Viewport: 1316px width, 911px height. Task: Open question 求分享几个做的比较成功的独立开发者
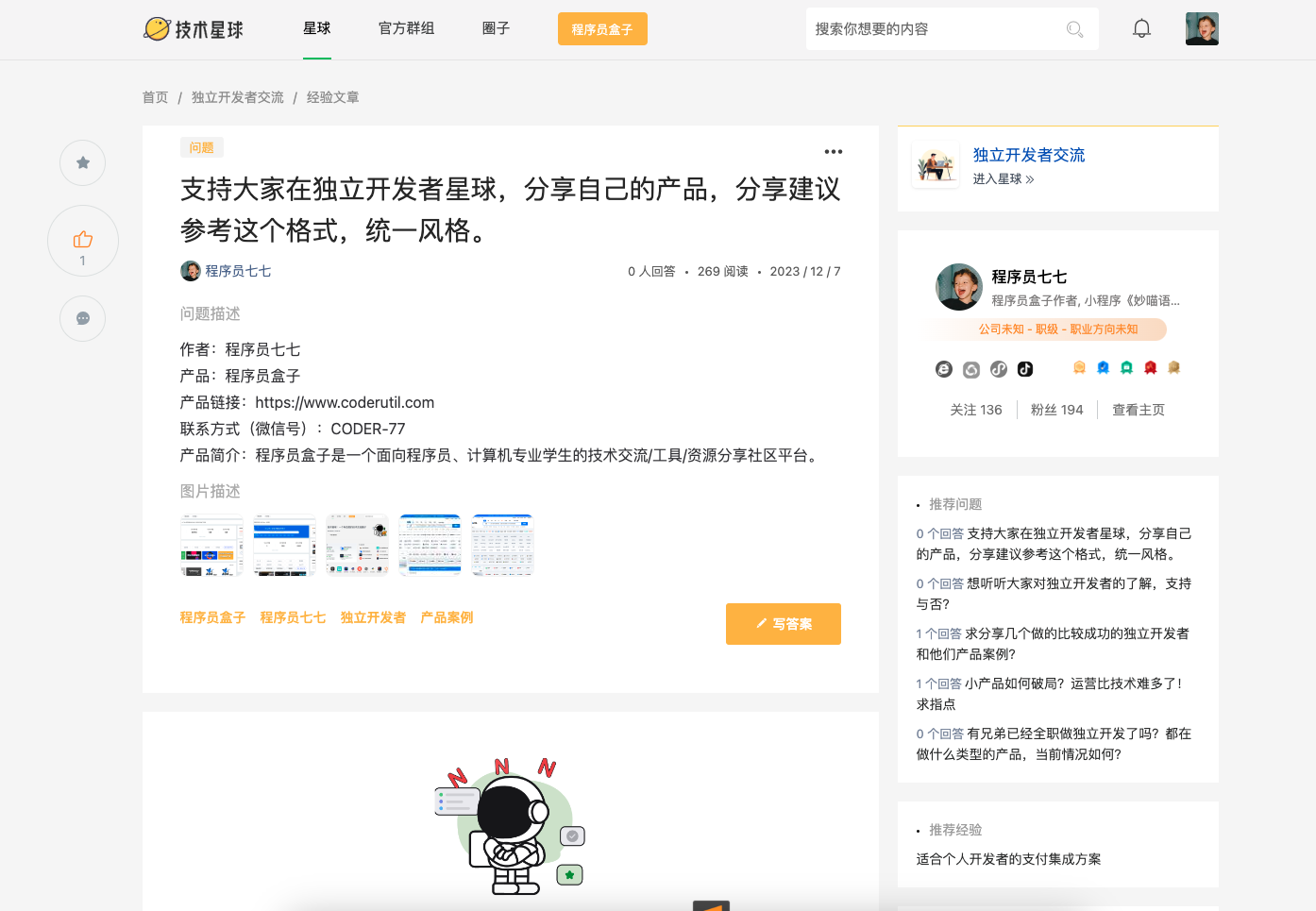tap(1054, 644)
